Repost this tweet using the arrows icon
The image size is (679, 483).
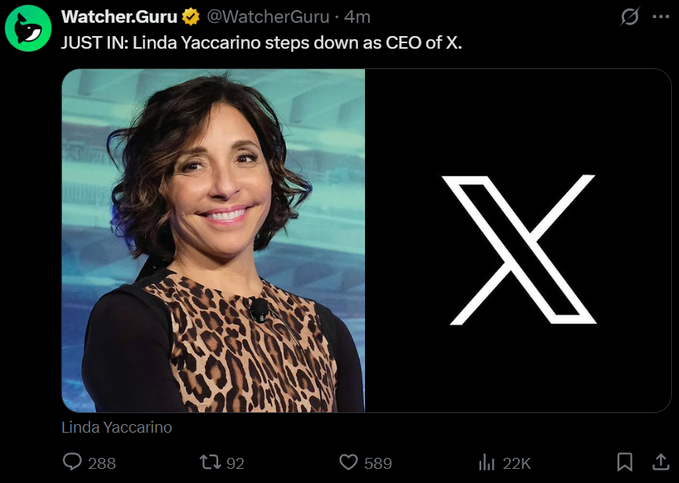(209, 462)
